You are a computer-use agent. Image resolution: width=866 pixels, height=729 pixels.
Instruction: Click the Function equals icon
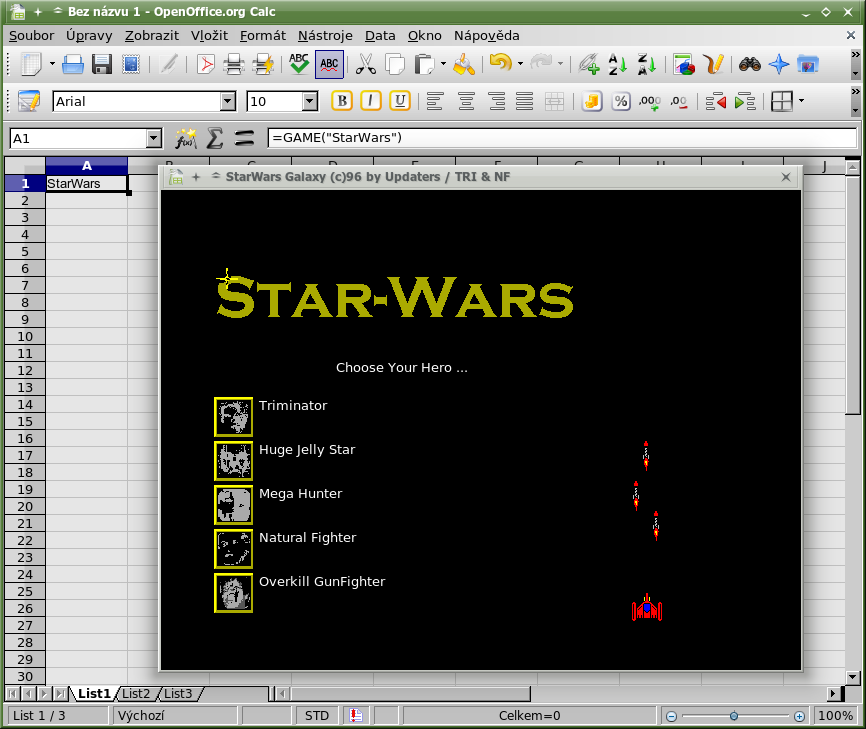pyautogui.click(x=244, y=138)
